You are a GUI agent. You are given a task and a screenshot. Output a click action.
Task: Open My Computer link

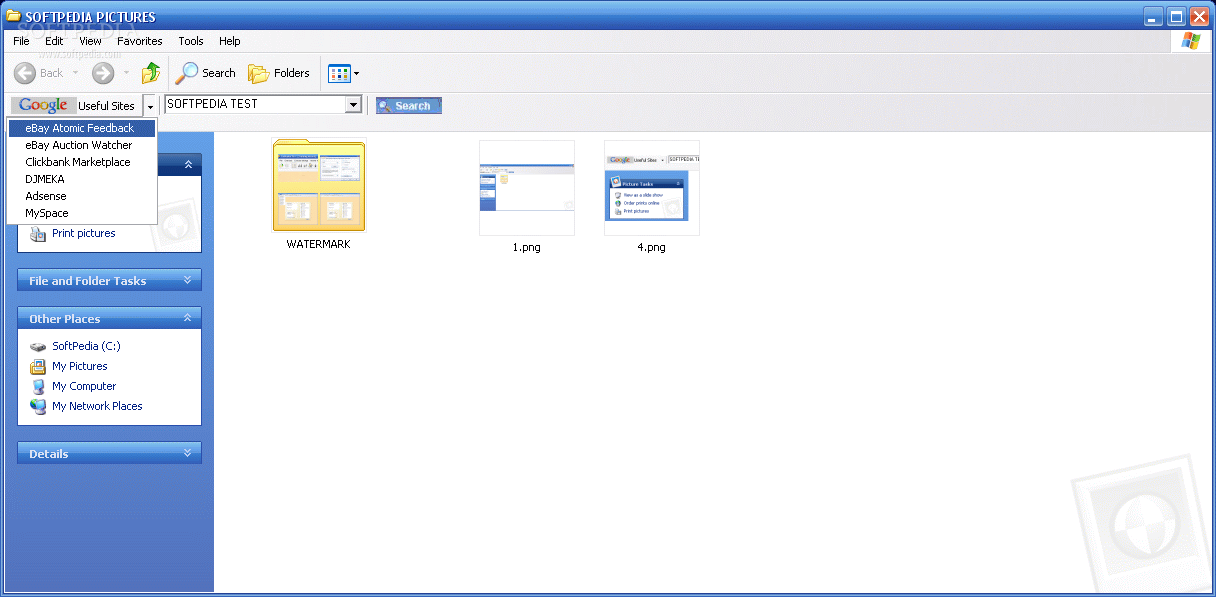84,386
